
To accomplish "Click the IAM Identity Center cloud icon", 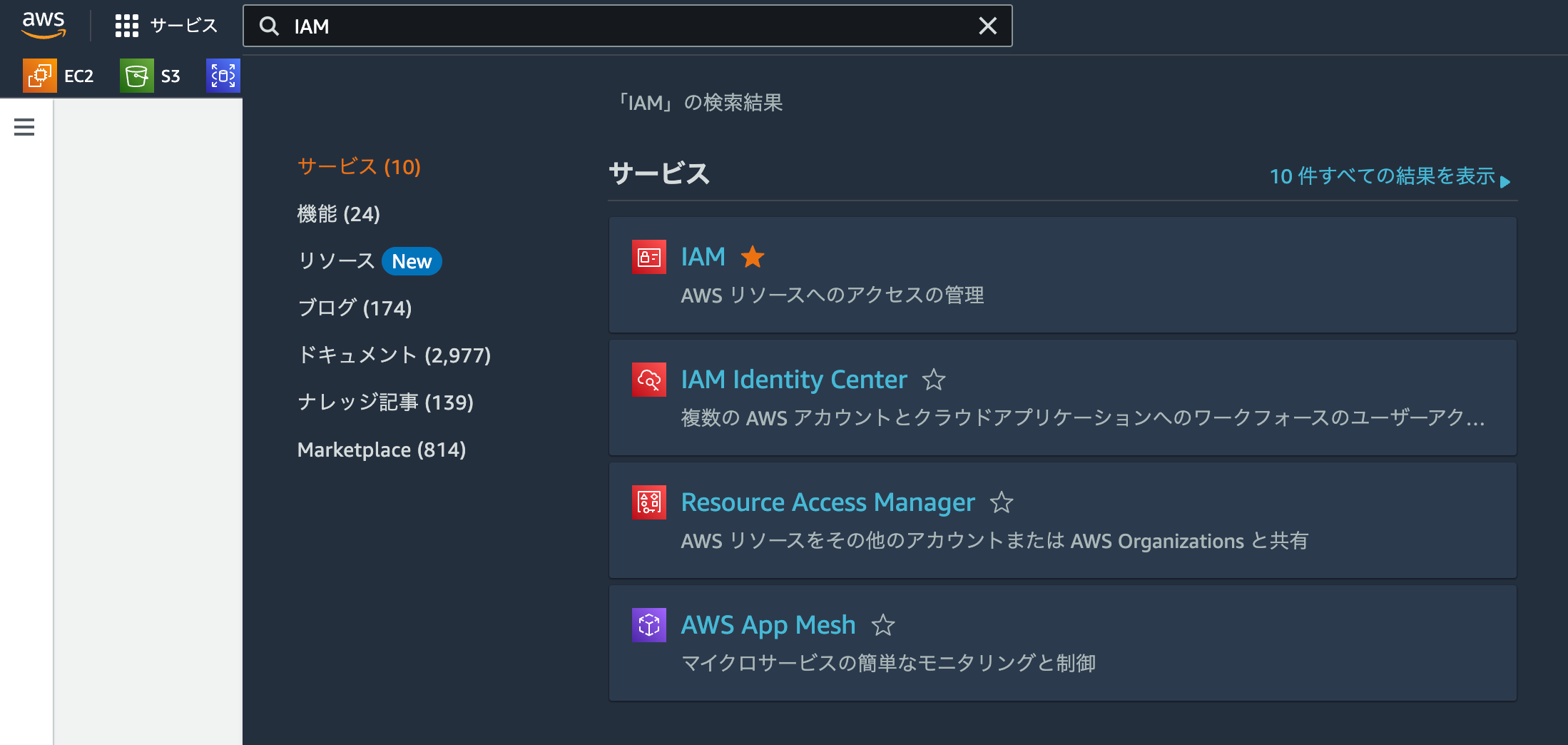I will pyautogui.click(x=648, y=379).
